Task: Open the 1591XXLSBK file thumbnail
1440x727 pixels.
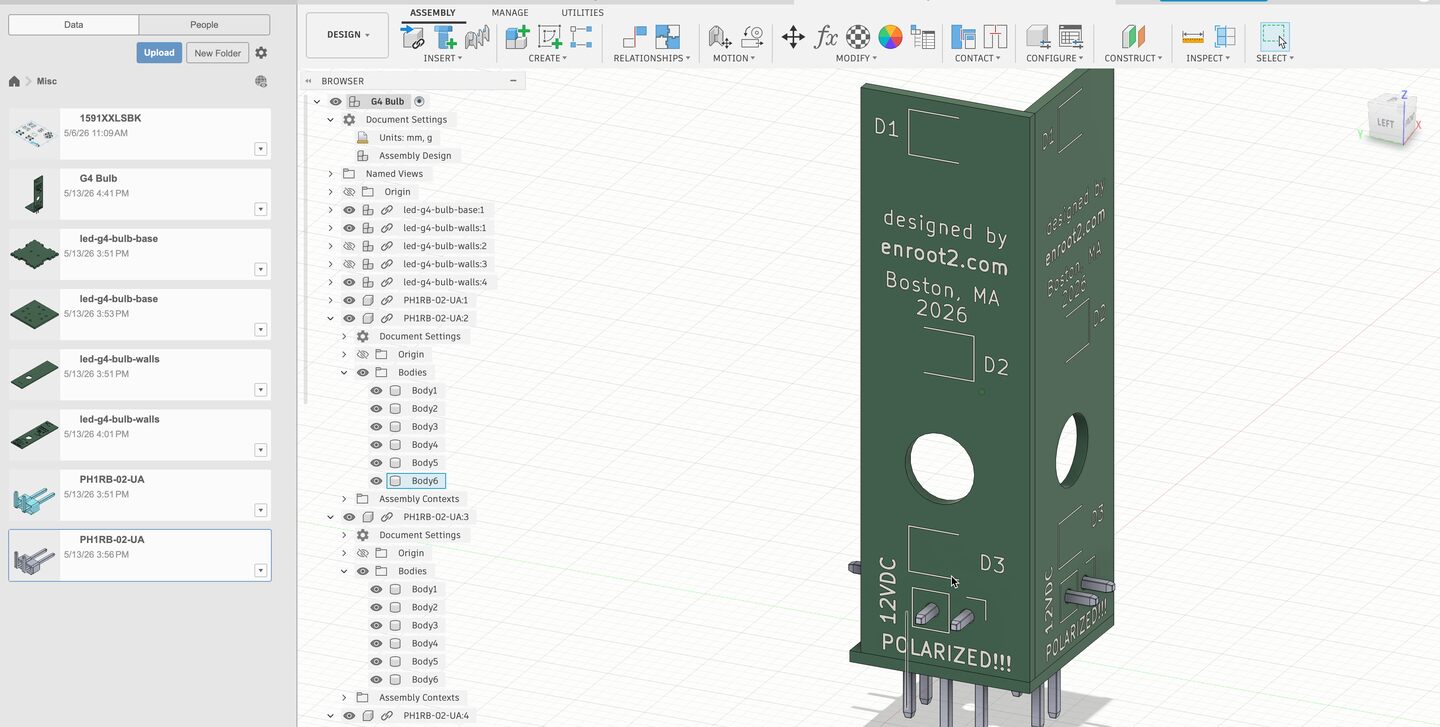Action: (x=35, y=134)
